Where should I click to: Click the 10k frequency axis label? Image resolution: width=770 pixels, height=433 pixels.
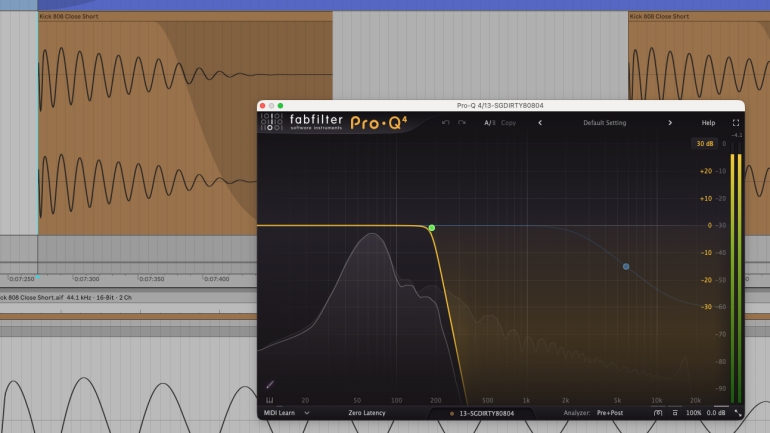[x=657, y=400]
